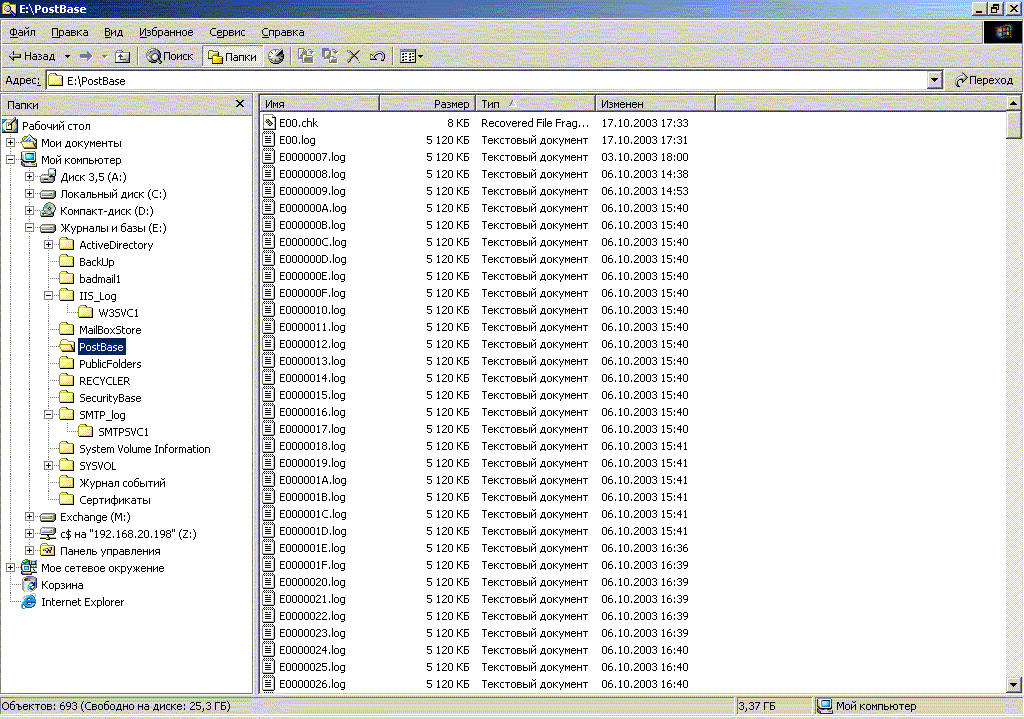Select the Рабочий стол desktop icon
Image resolution: width=1024 pixels, height=719 pixels.
[x=11, y=125]
